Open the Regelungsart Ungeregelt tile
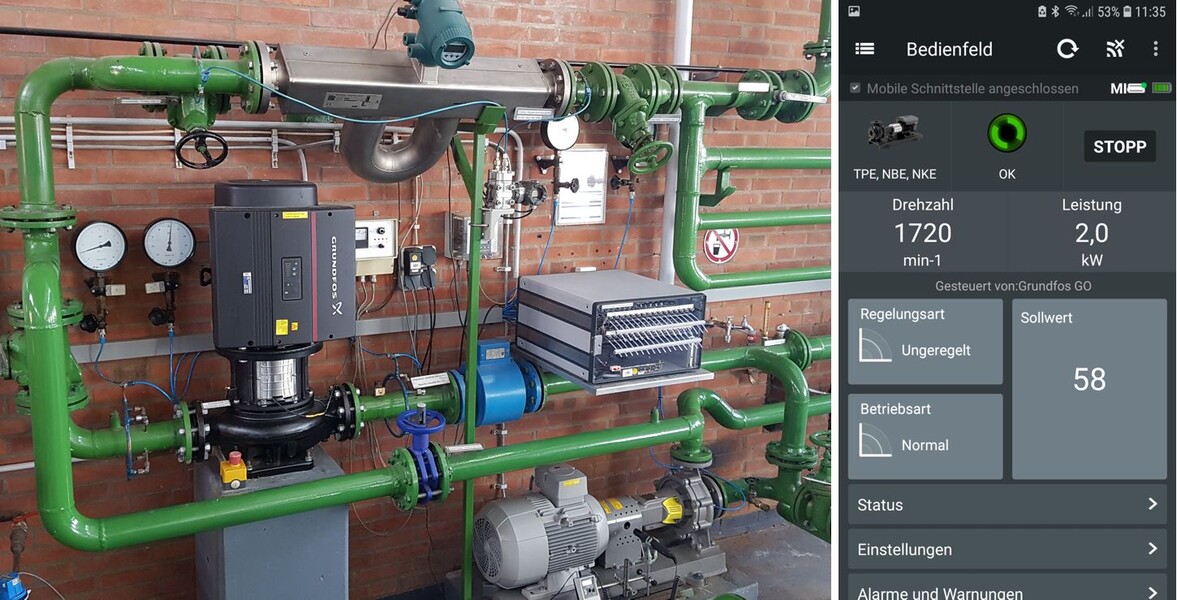The width and height of the screenshot is (1177, 600). click(926, 342)
